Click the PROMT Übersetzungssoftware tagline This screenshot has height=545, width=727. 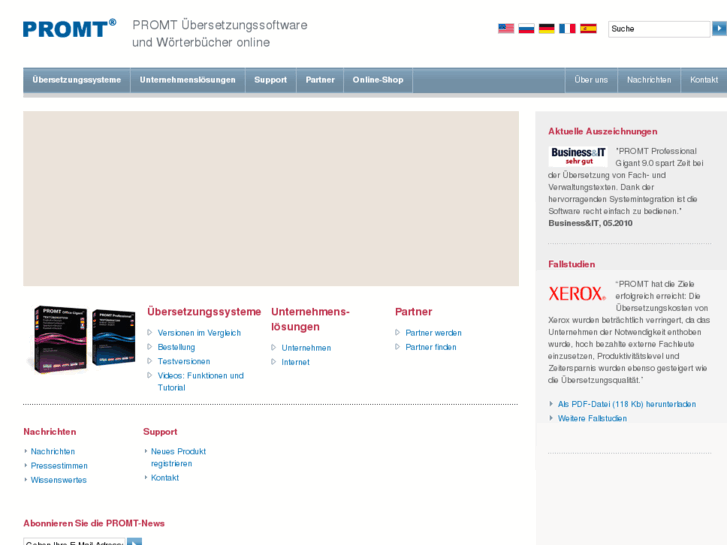pos(220,33)
